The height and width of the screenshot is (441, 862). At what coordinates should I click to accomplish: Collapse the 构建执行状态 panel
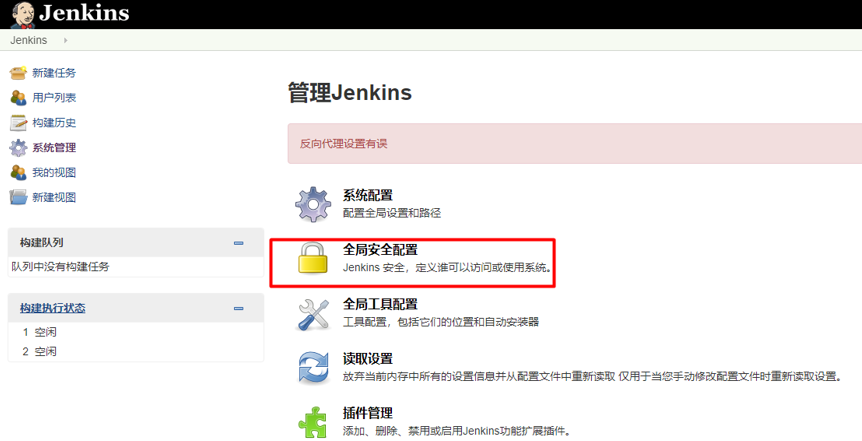click(x=239, y=308)
